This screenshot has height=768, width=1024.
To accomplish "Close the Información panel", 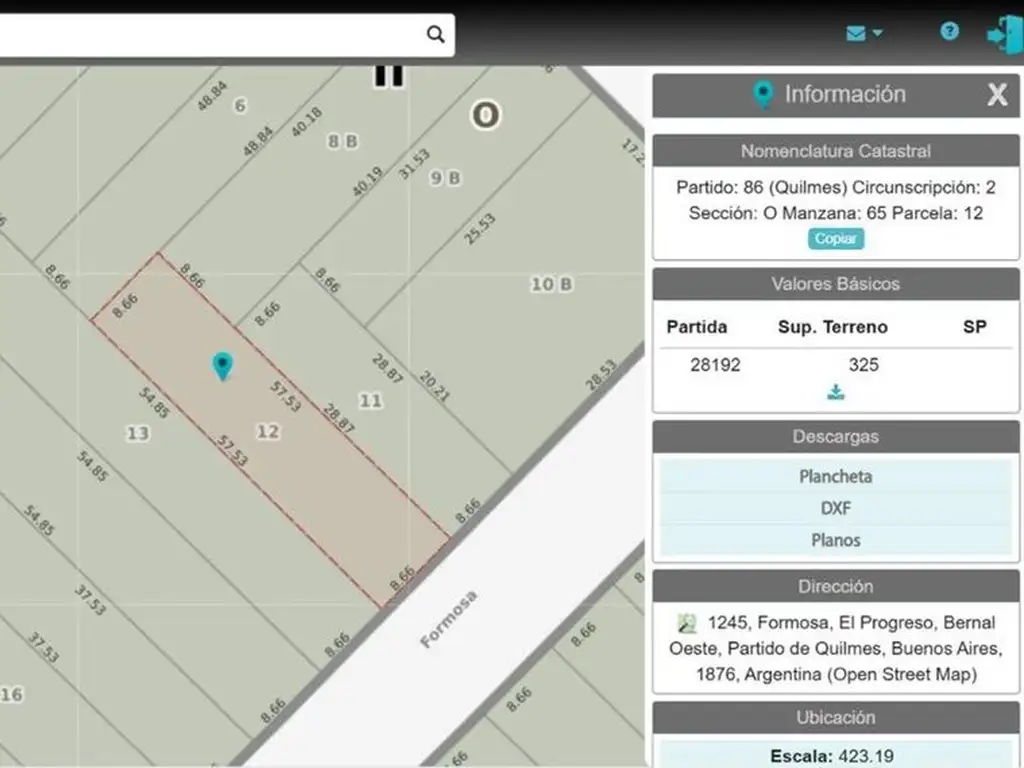I will tap(997, 95).
